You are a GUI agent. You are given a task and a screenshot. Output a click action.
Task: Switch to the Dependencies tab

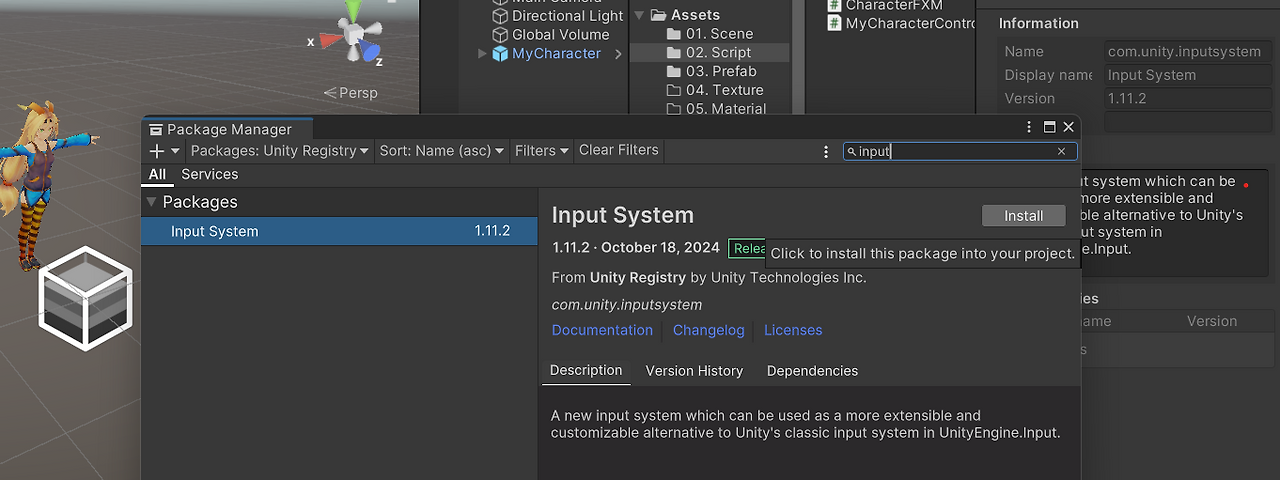812,371
